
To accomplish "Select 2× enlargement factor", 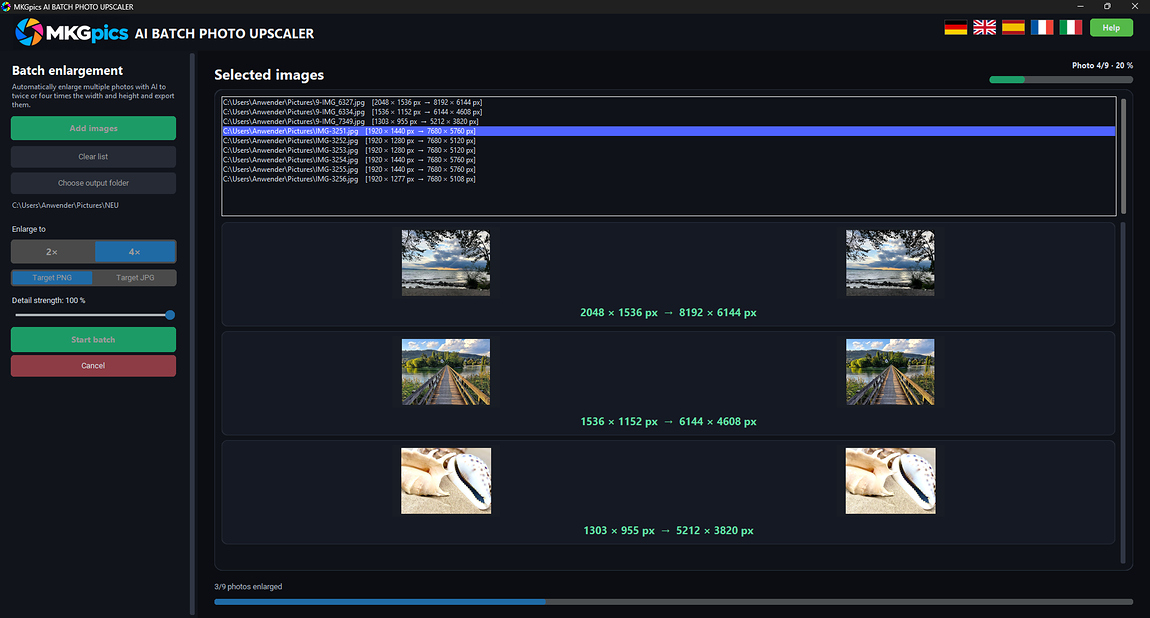I will [52, 251].
